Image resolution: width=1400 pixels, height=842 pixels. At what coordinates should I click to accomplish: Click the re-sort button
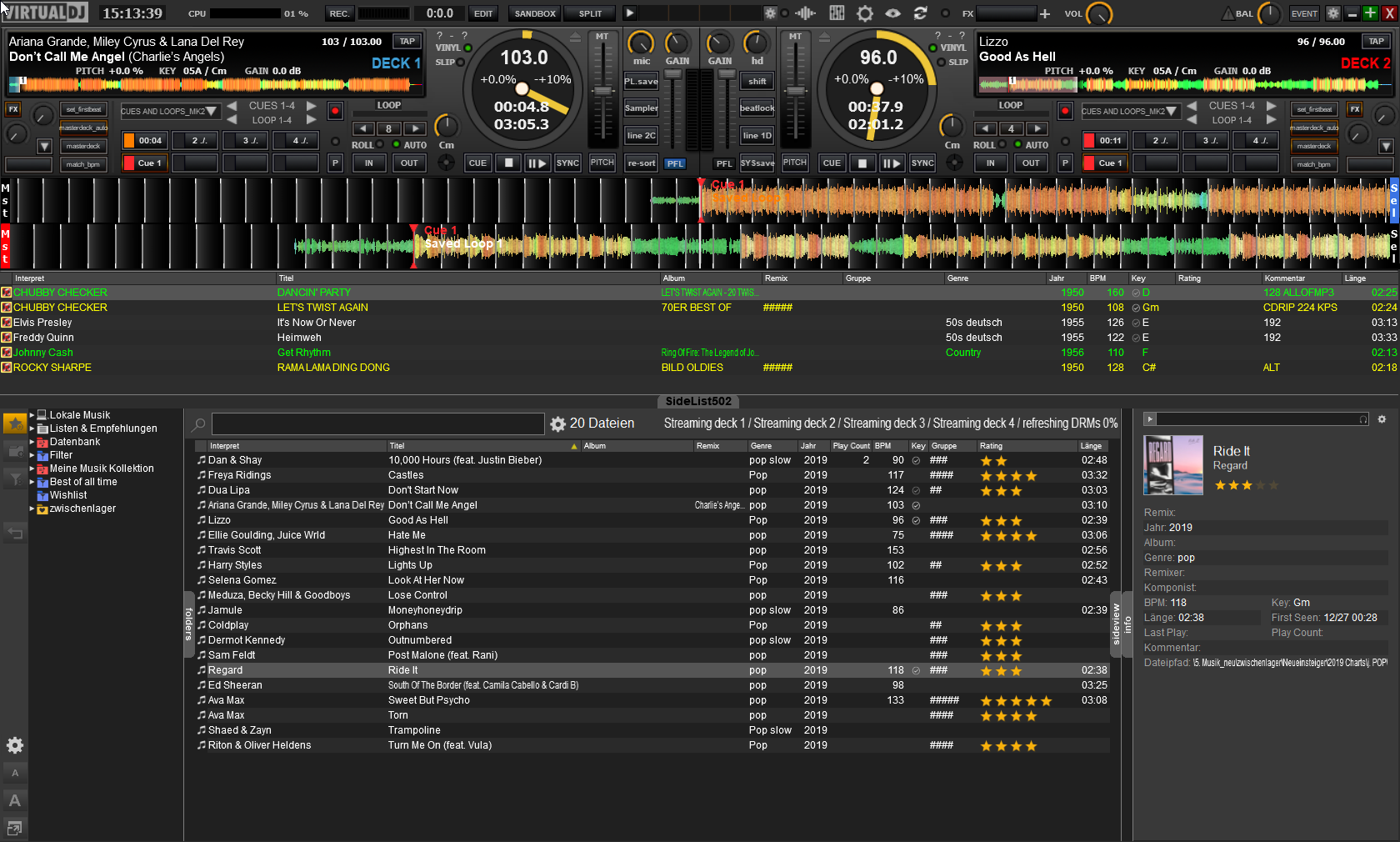(x=641, y=163)
